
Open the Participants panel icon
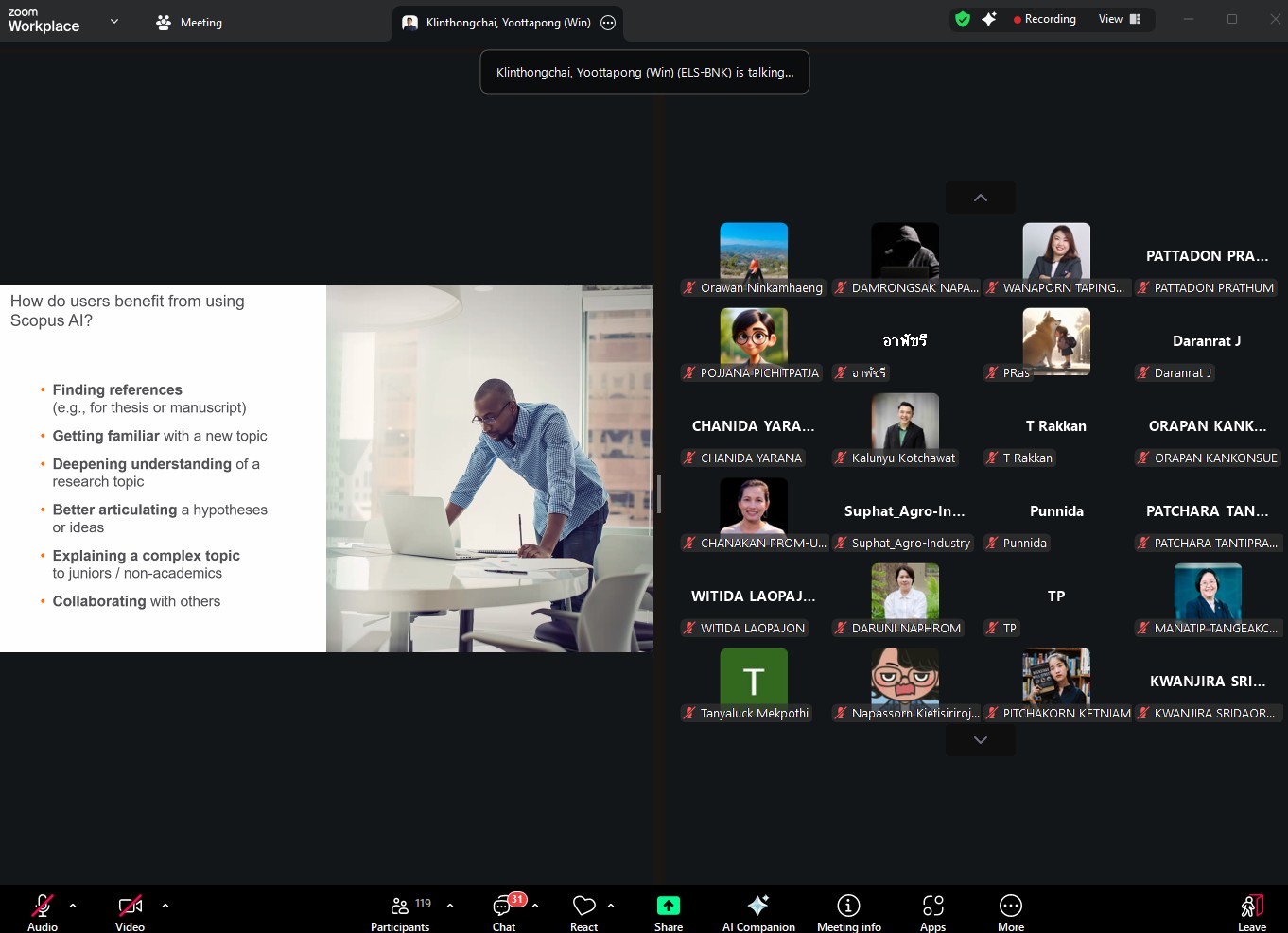point(400,906)
